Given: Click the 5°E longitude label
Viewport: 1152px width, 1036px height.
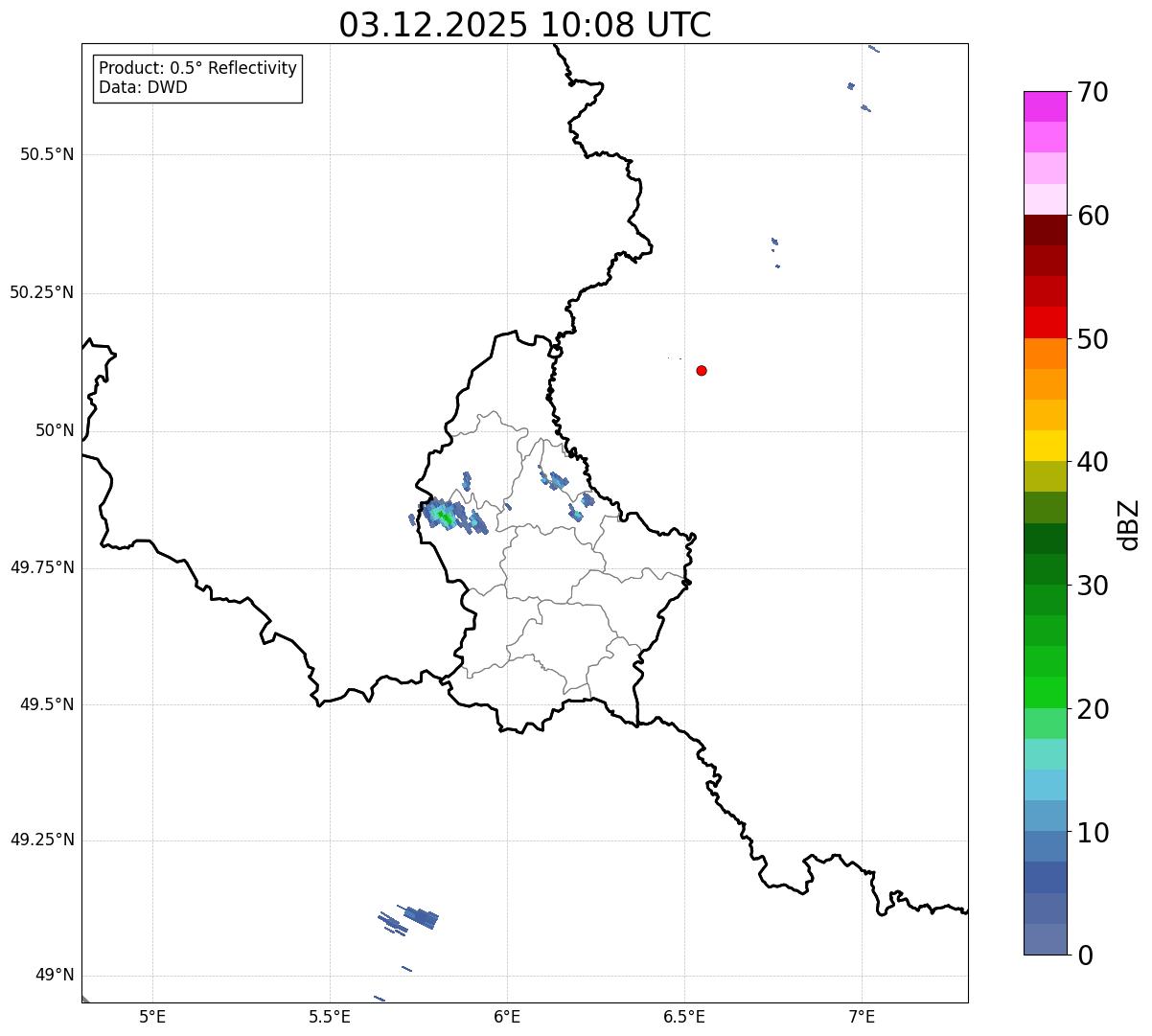Looking at the screenshot, I should click(x=152, y=1016).
